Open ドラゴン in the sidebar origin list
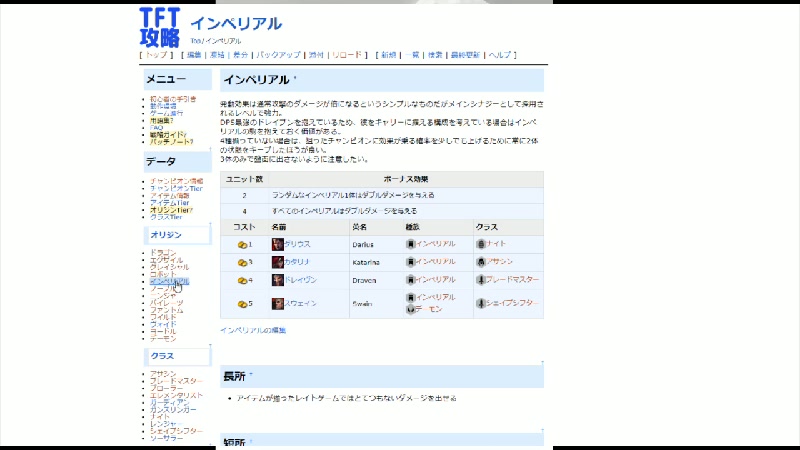This screenshot has width=800, height=450. point(163,253)
